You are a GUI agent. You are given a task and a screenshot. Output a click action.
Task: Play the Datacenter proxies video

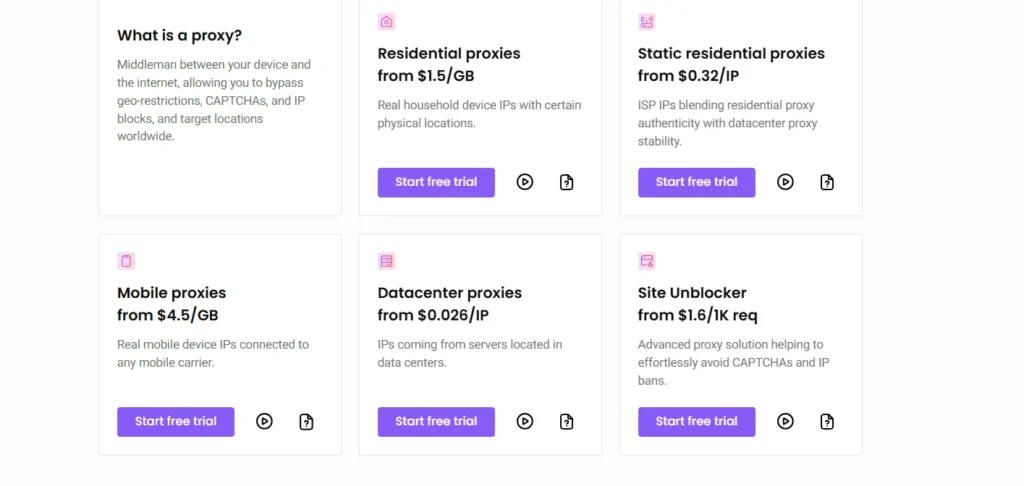pyautogui.click(x=525, y=421)
